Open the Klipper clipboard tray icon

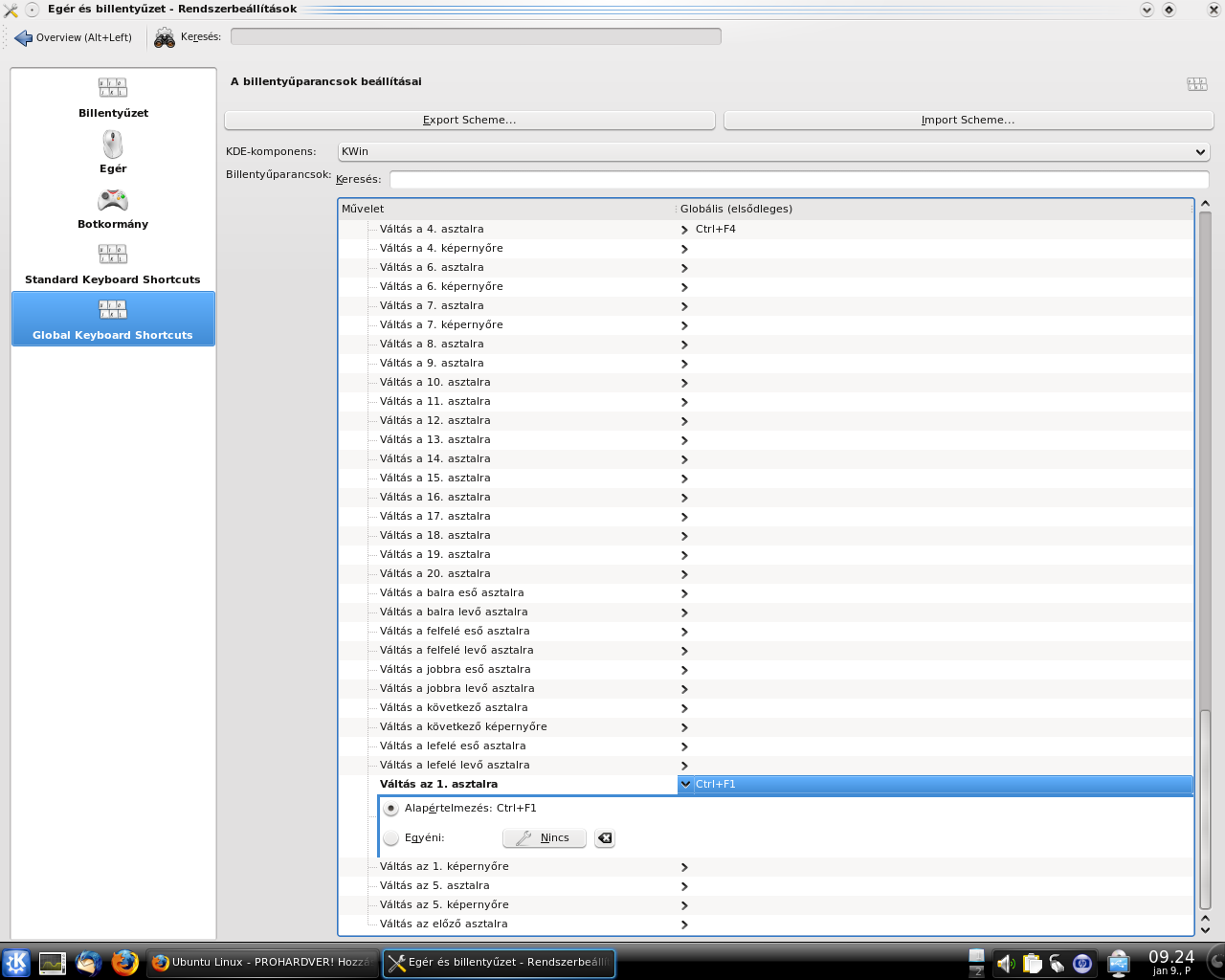click(x=1032, y=964)
